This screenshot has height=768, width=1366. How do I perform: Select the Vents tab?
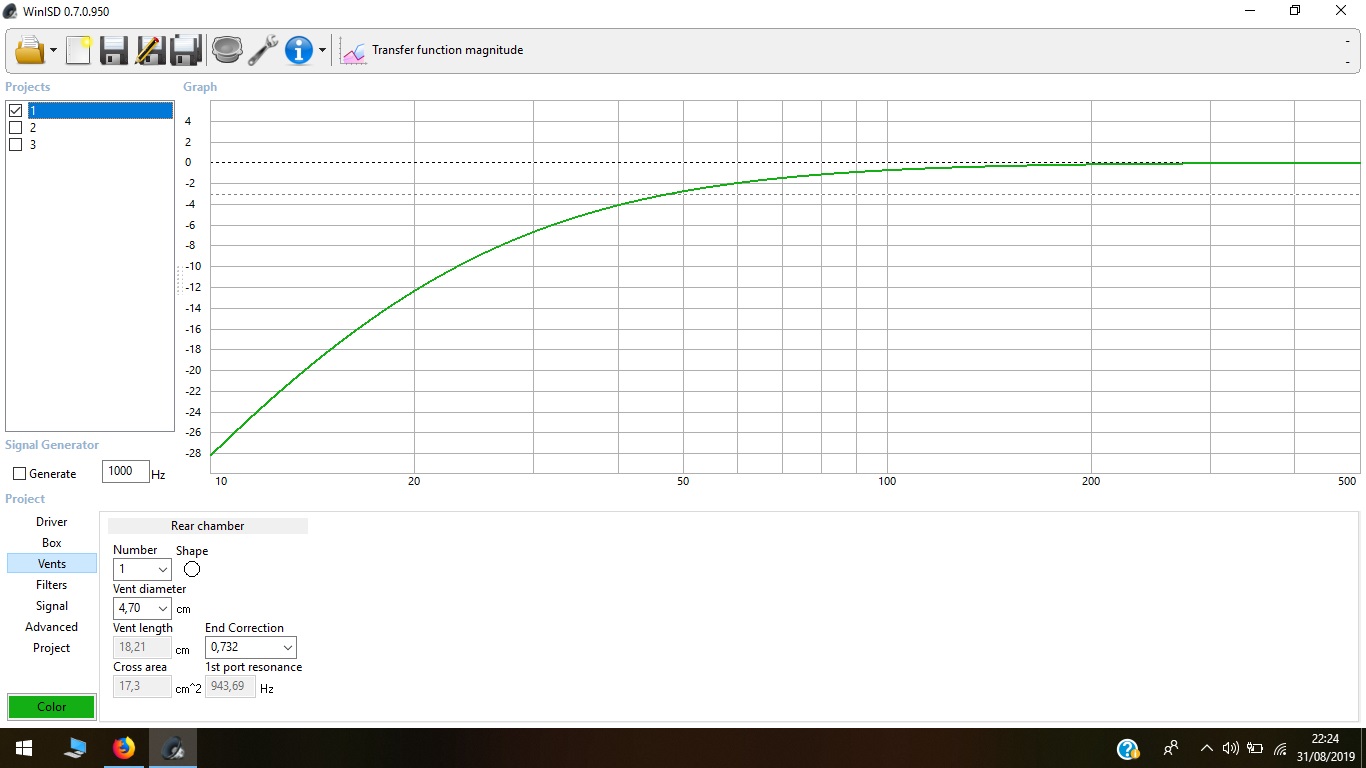pyautogui.click(x=52, y=564)
